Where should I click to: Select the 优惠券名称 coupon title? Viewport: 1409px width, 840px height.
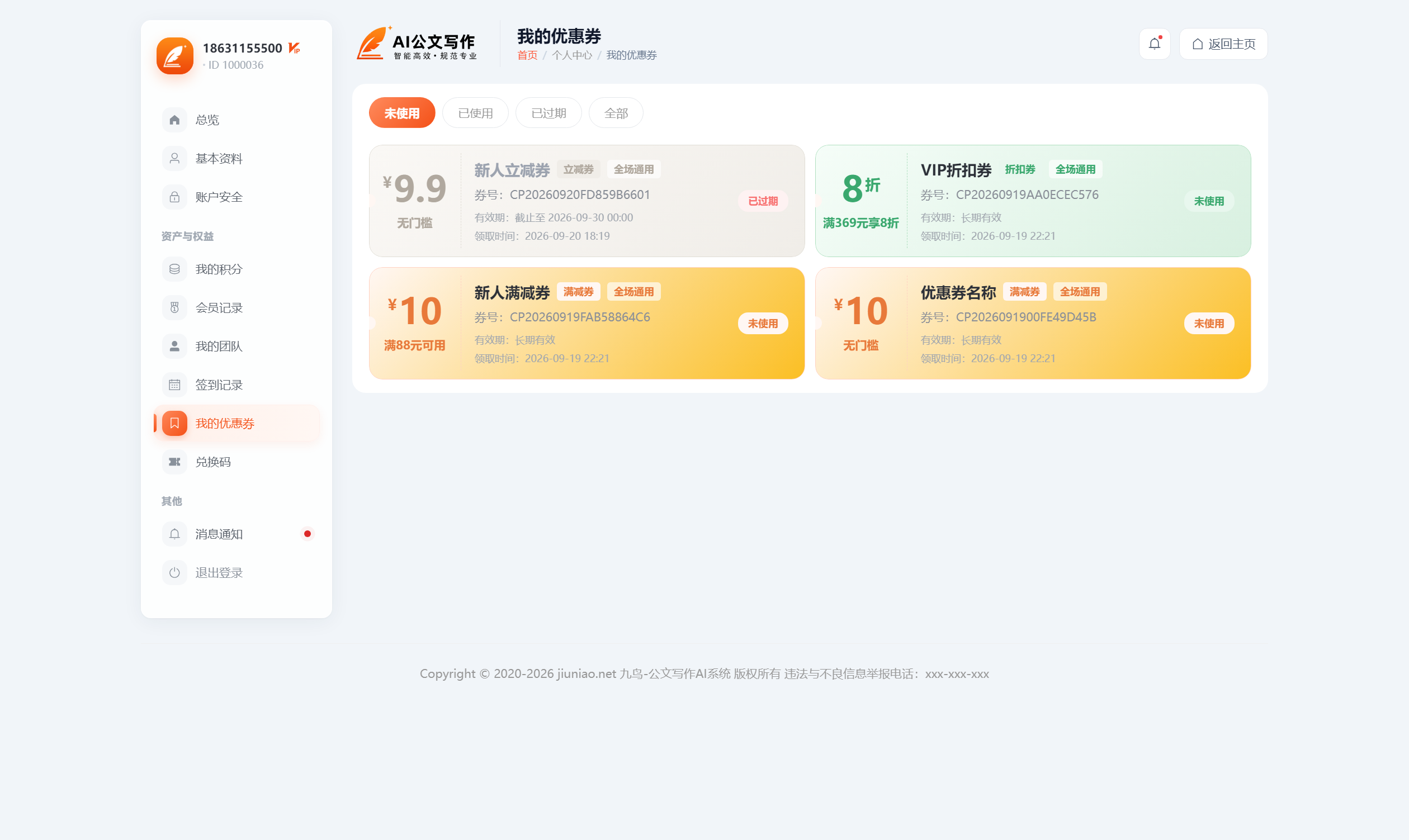[x=958, y=292]
